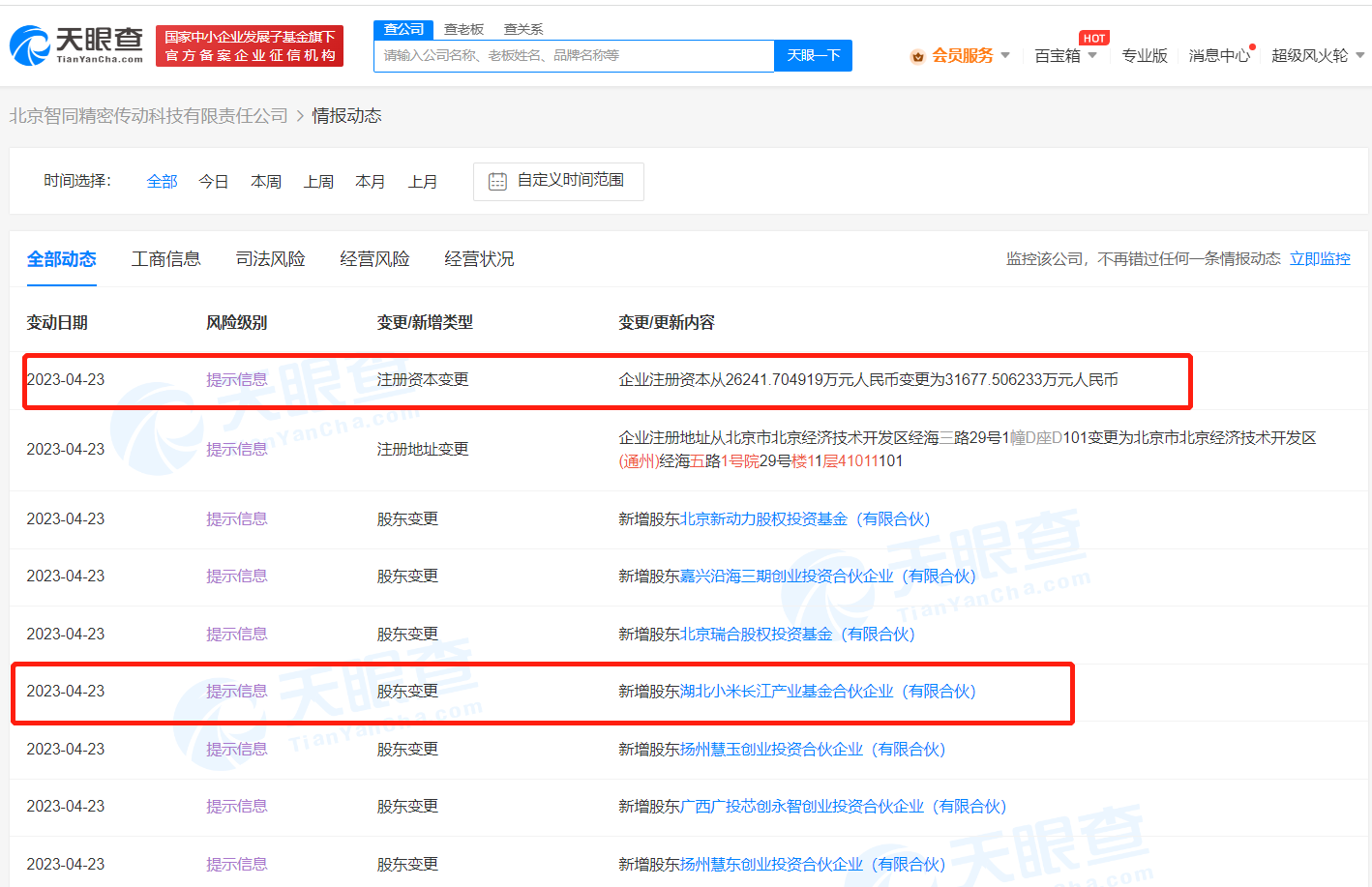Expand the 会员服务 dropdown arrow
This screenshot has width=1372, height=887.
pos(1005,55)
